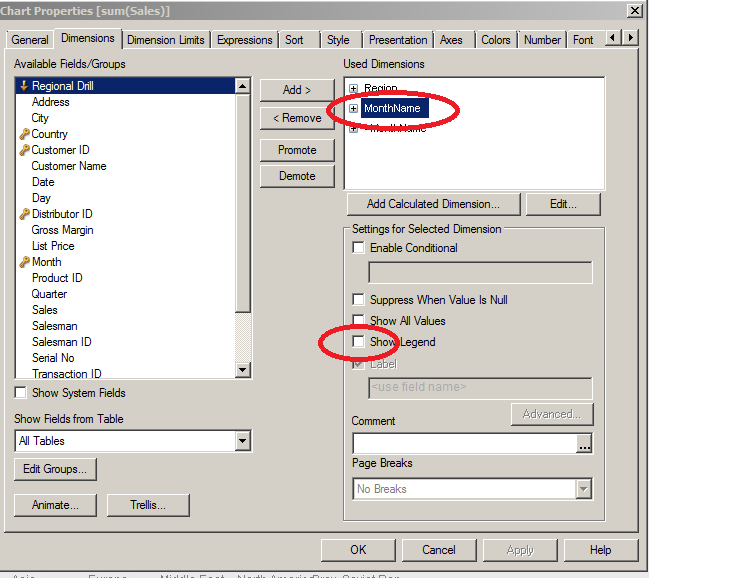This screenshot has height=578, width=750.
Task: Click the label field showing use field name
Action: point(480,388)
